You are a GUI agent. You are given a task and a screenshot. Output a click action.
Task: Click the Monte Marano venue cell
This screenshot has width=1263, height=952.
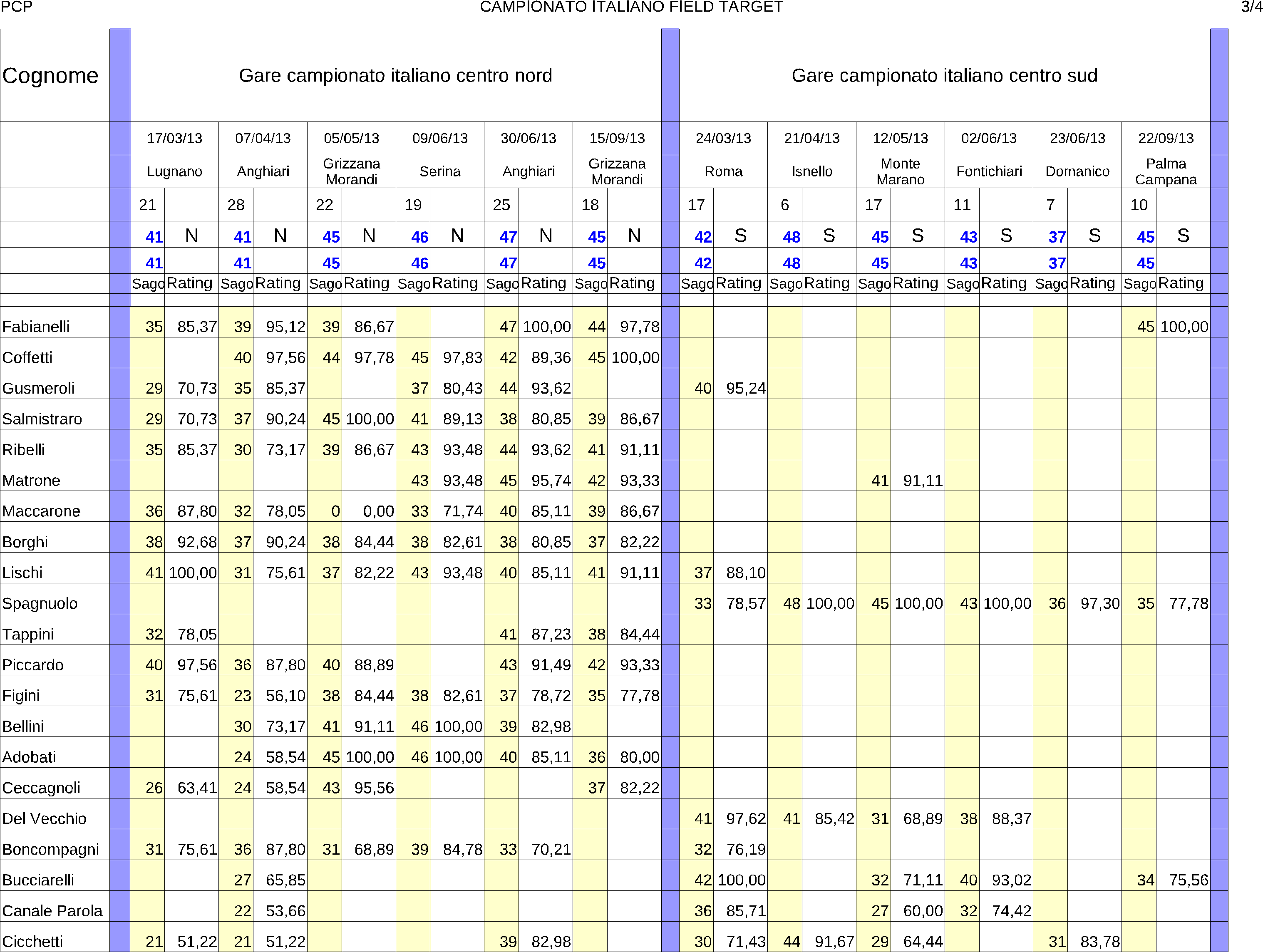point(900,171)
